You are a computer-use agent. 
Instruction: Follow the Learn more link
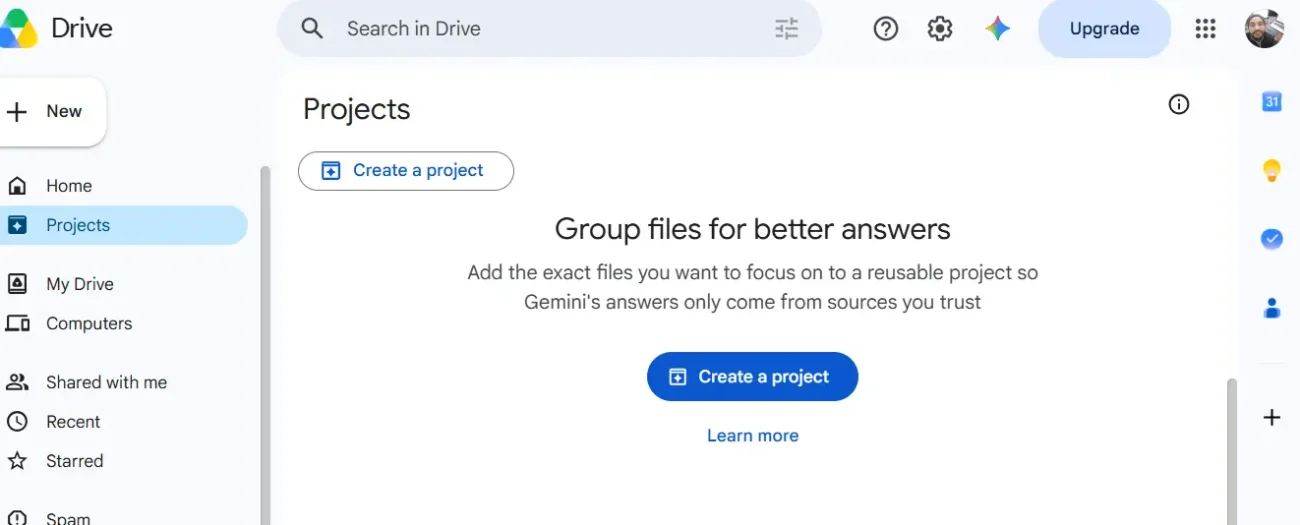click(753, 436)
